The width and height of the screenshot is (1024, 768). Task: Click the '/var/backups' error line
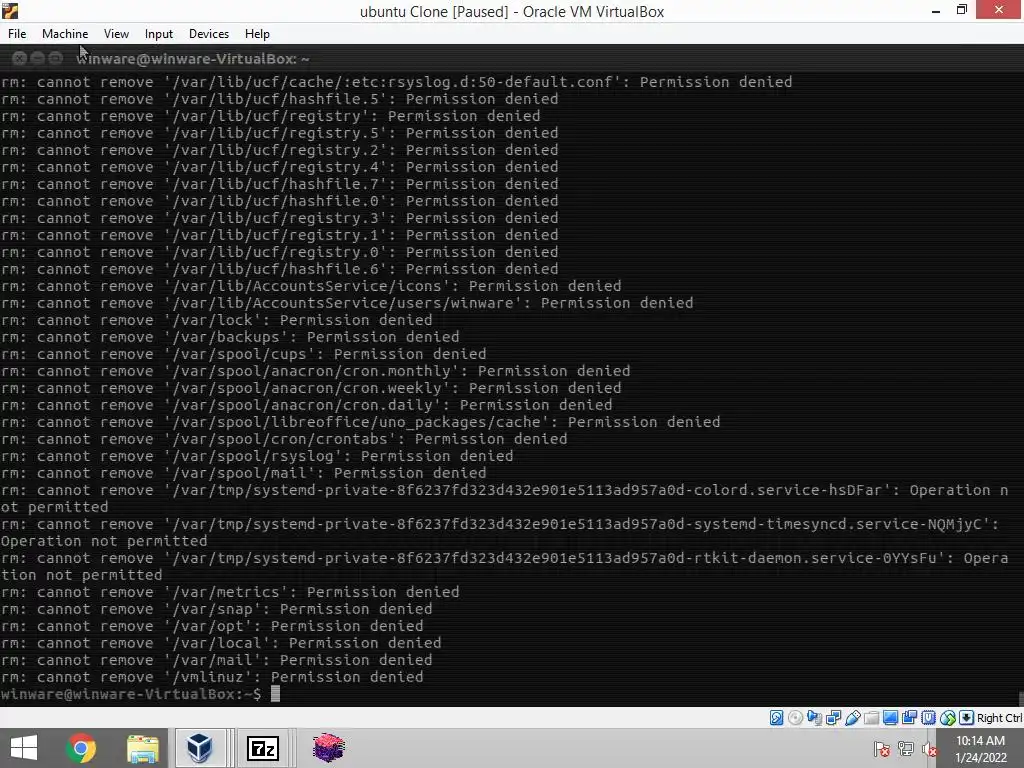[x=230, y=337]
